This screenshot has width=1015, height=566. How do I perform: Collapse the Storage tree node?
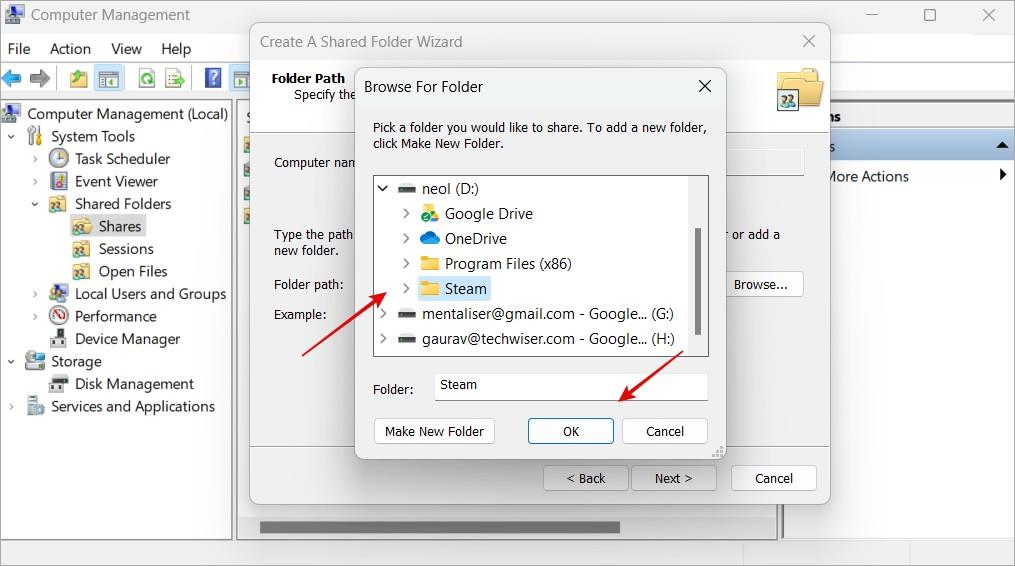11,361
